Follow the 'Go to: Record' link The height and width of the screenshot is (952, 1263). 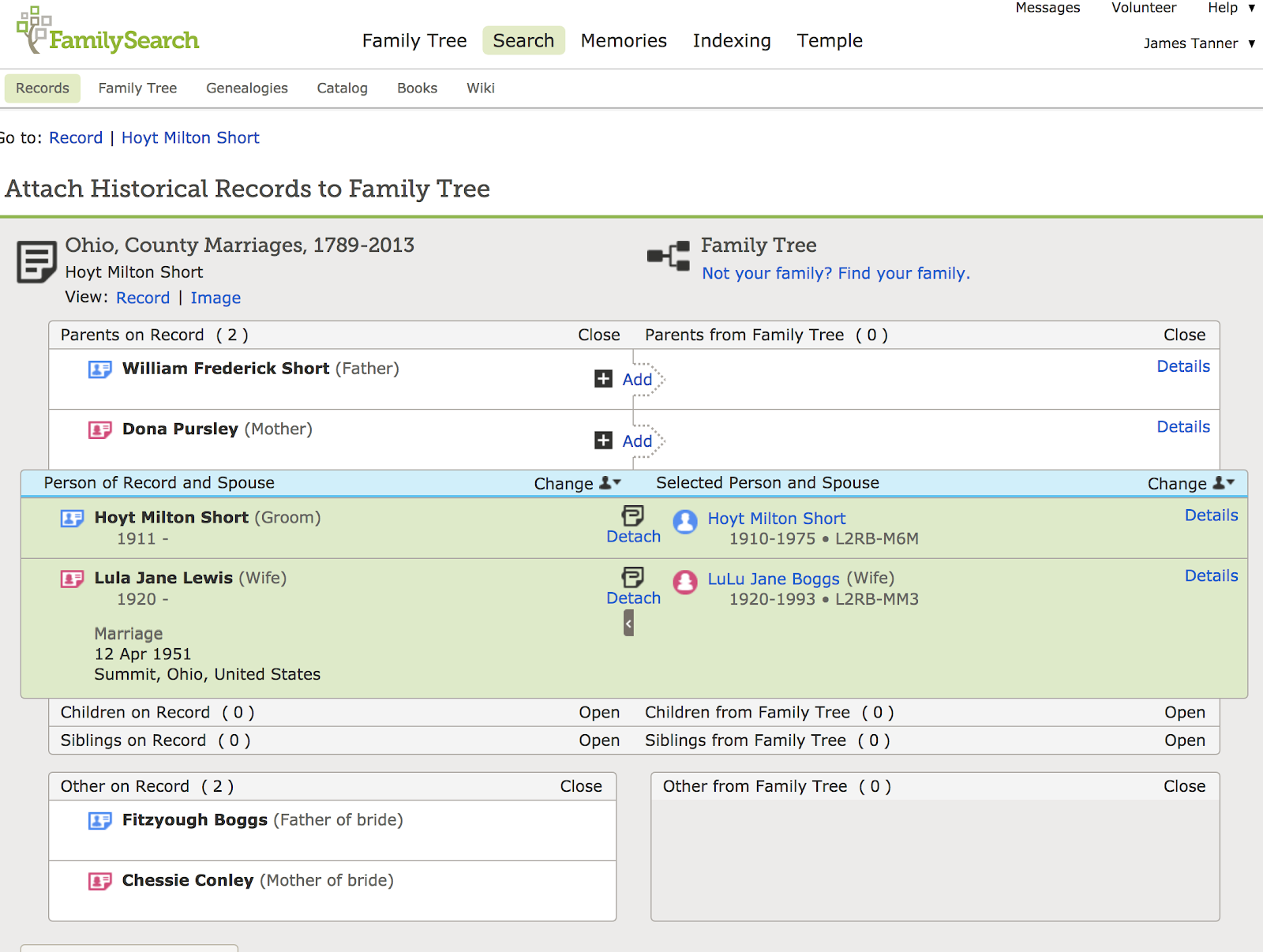tap(76, 137)
